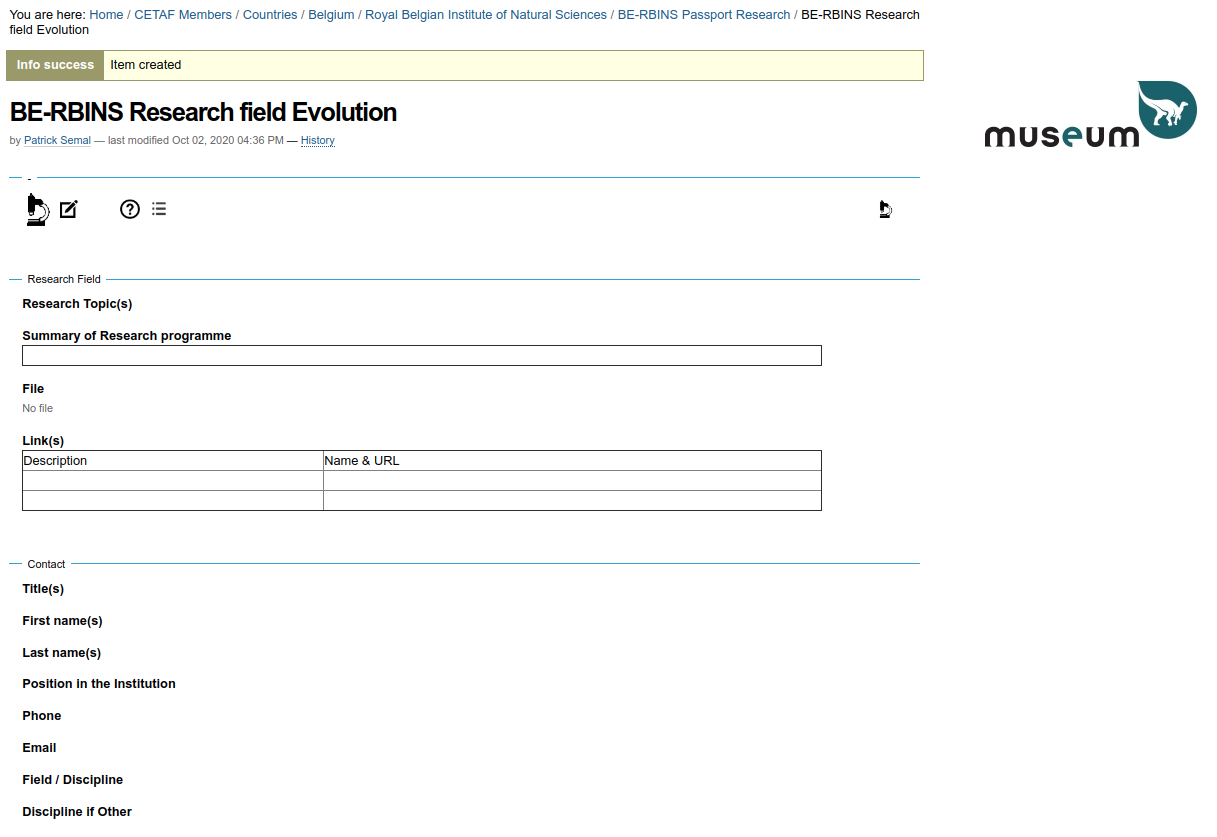Click the small microscope icon at right
The image size is (1217, 837).
coord(885,209)
